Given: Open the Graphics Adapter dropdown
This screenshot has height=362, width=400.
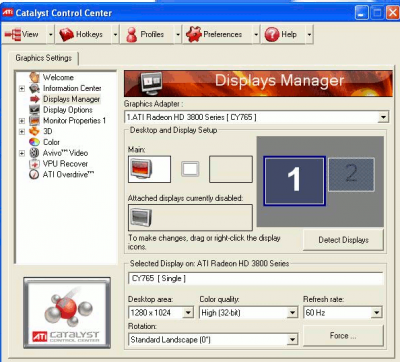Looking at the screenshot, I should [383, 117].
